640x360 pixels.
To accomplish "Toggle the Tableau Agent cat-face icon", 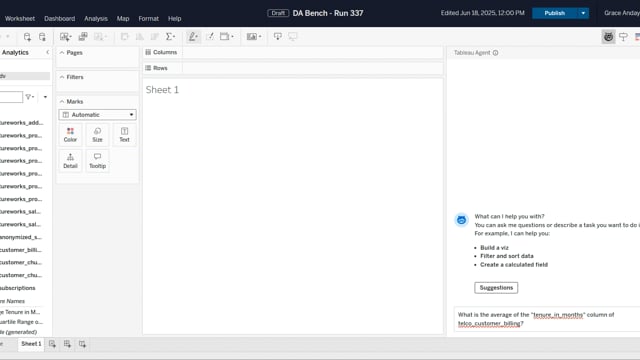I will point(608,37).
